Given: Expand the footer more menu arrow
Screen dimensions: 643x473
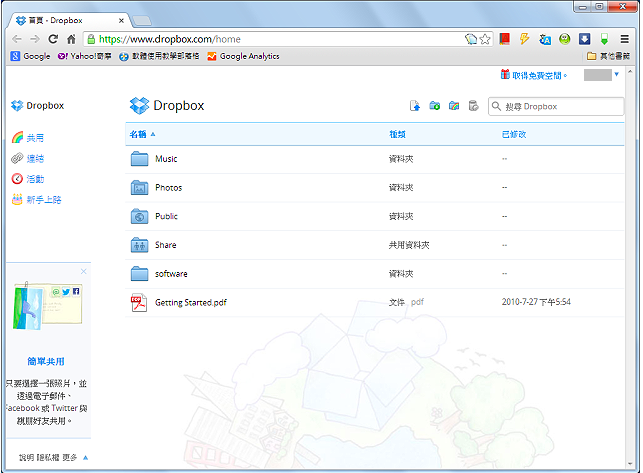Looking at the screenshot, I should pos(85,457).
